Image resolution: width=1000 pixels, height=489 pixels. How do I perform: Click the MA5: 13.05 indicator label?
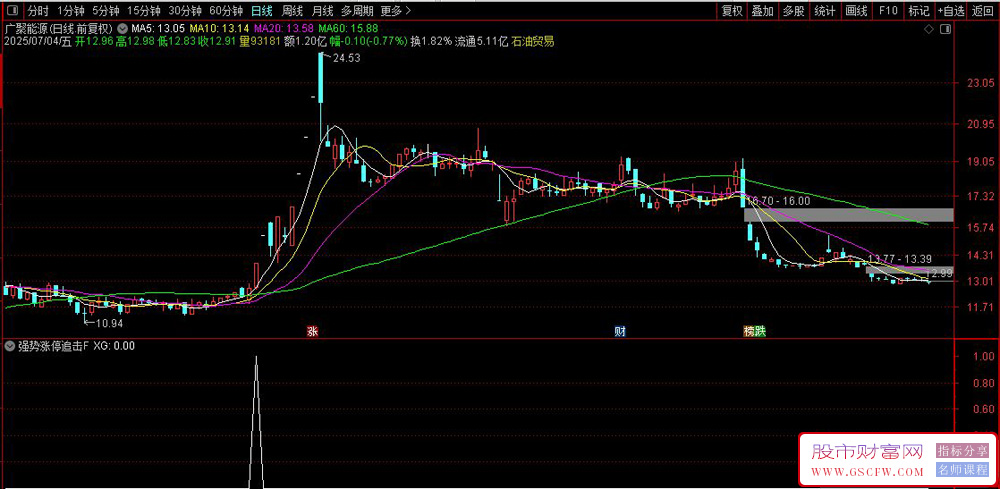pos(158,29)
